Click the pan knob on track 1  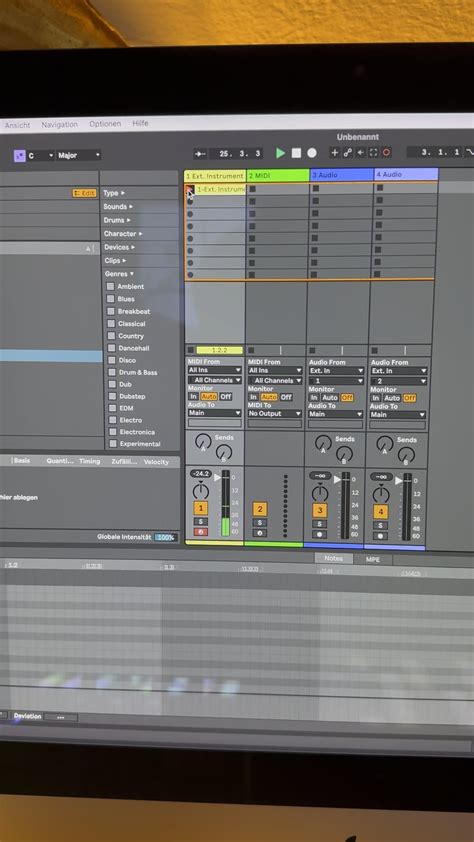[x=201, y=491]
